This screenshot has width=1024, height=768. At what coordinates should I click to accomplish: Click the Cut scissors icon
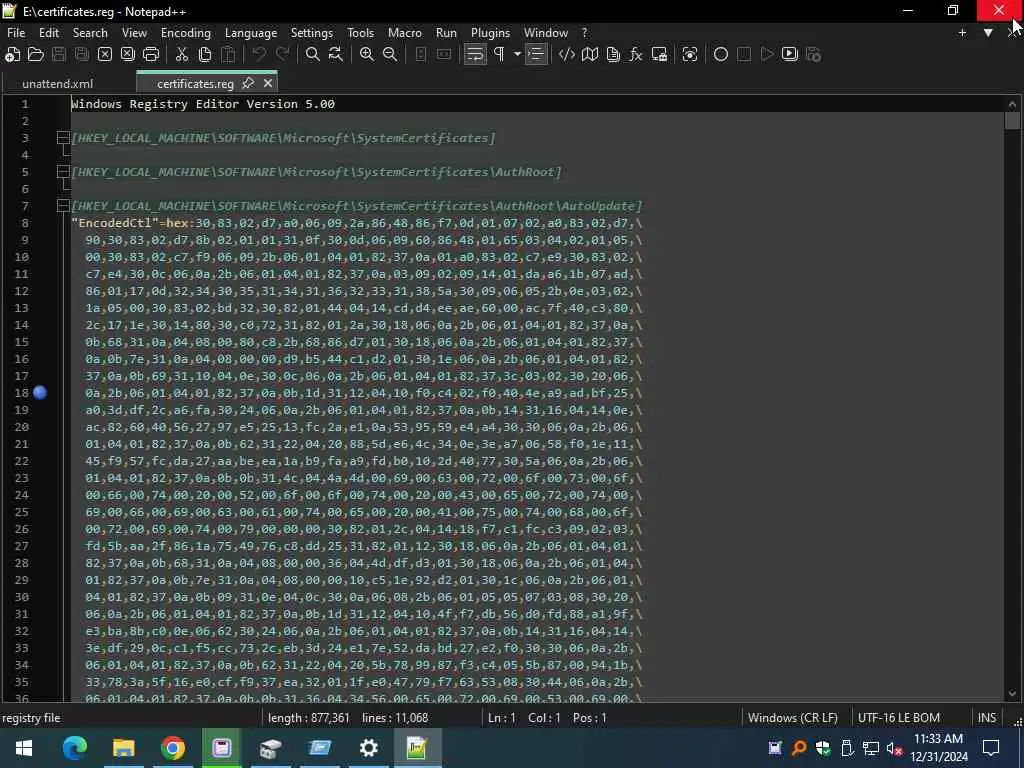(182, 55)
